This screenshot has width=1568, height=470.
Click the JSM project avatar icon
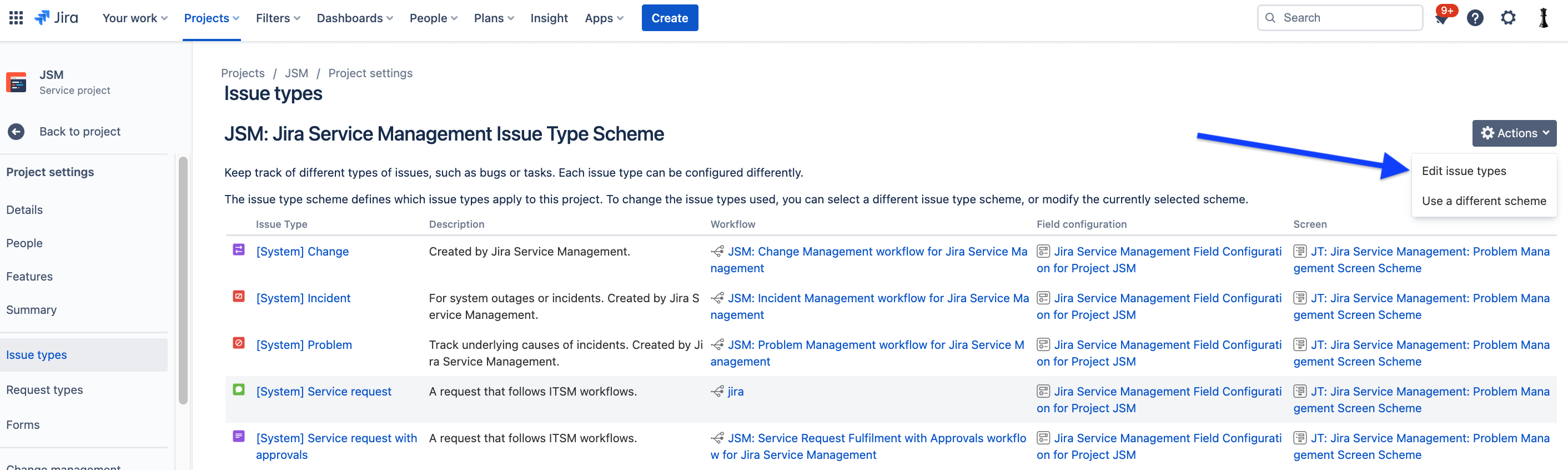click(17, 82)
